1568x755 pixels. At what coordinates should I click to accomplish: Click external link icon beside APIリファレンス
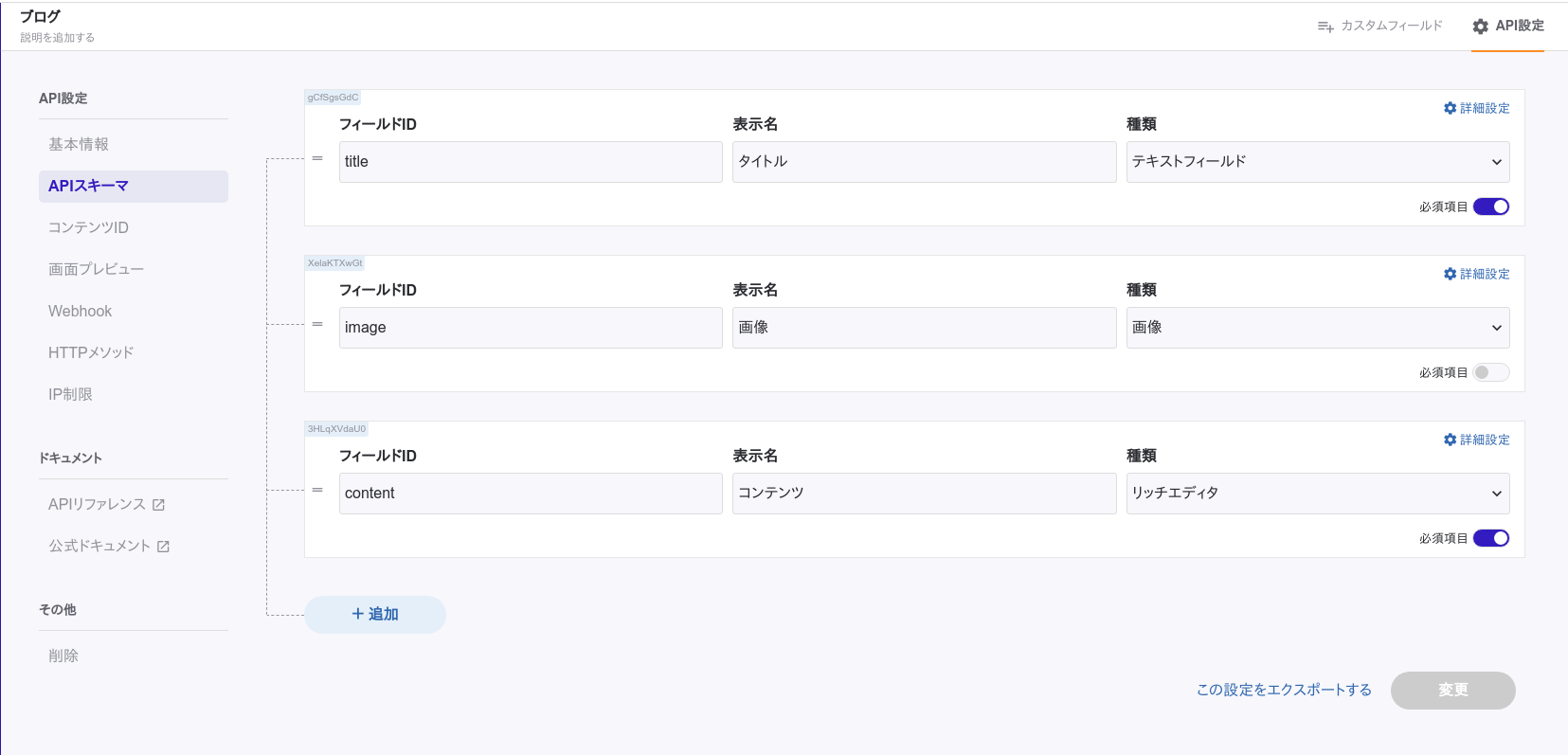pos(158,505)
